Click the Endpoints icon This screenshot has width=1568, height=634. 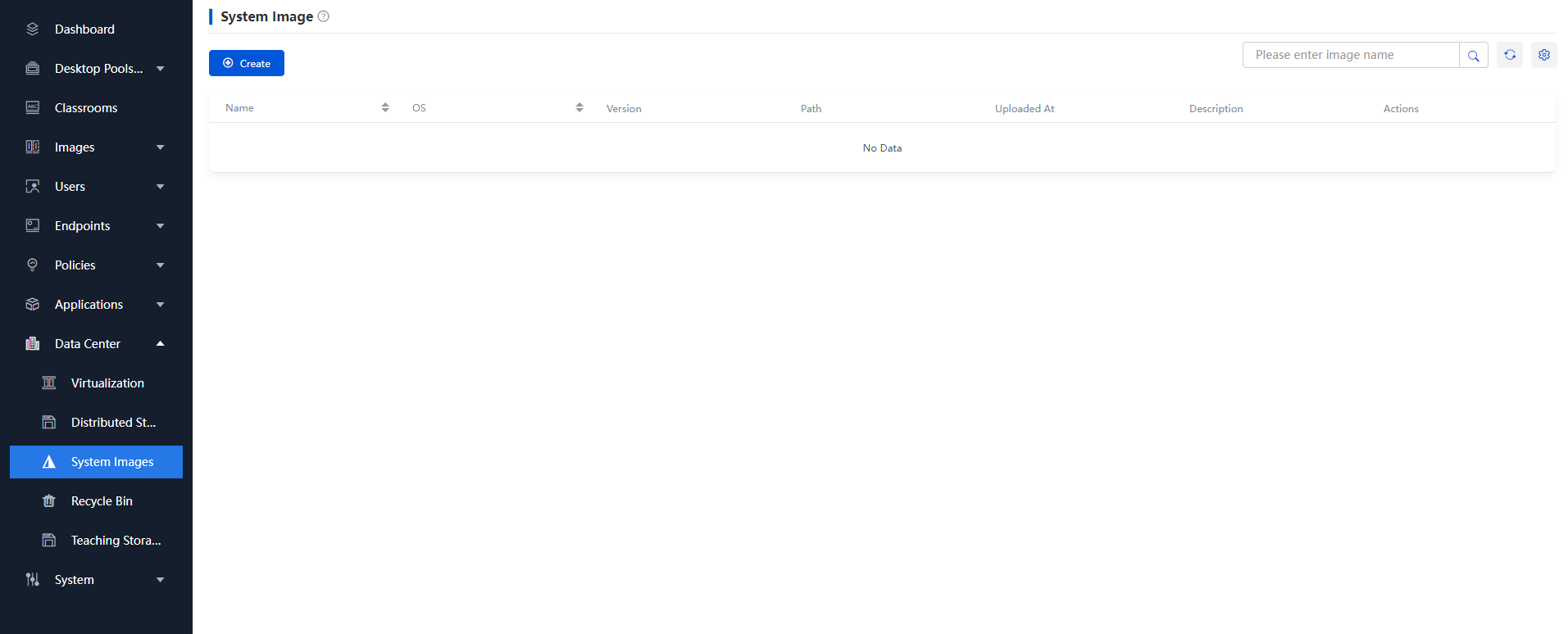33,226
